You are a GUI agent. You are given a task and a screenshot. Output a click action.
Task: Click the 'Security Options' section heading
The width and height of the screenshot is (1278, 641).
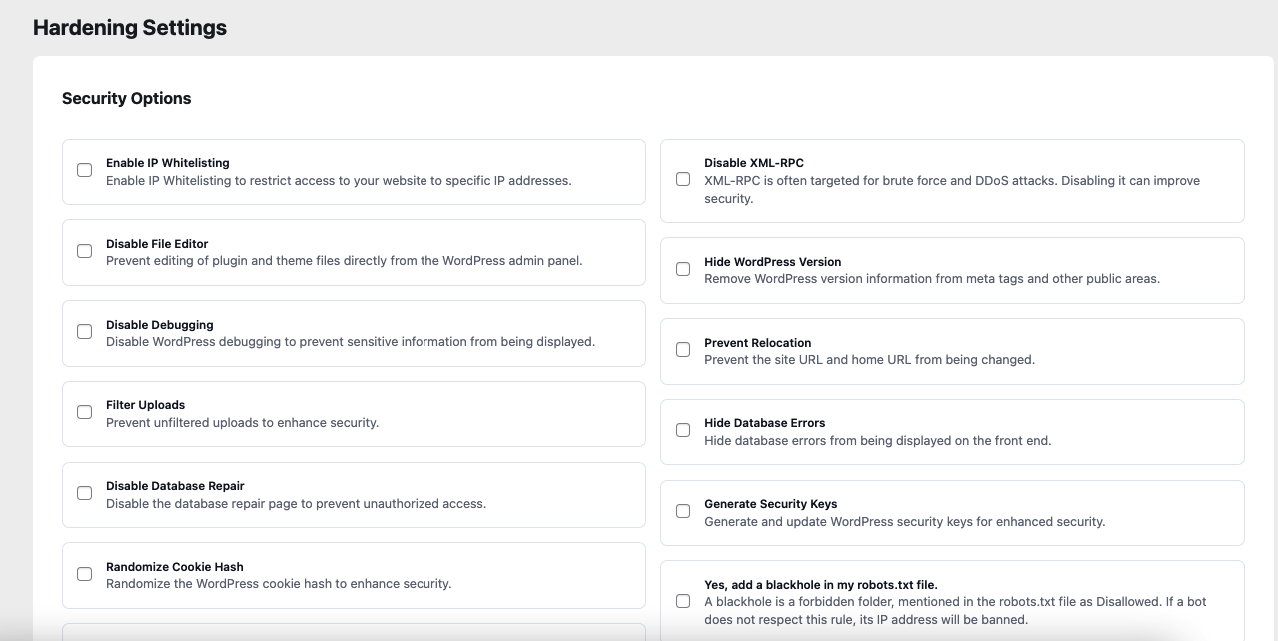coord(126,98)
